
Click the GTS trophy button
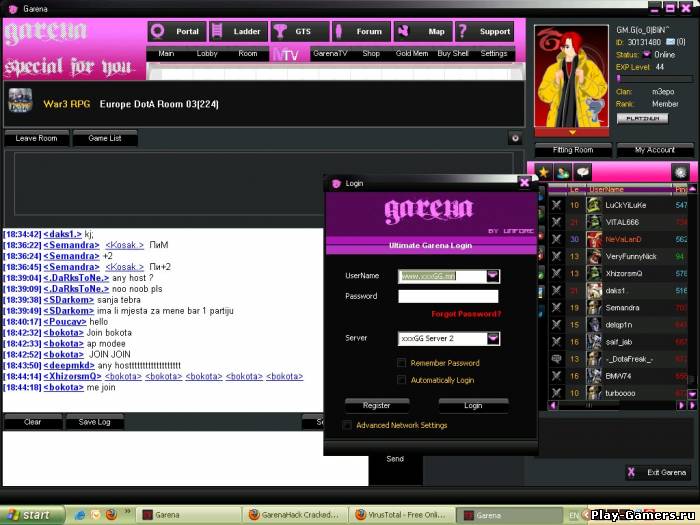coord(300,32)
